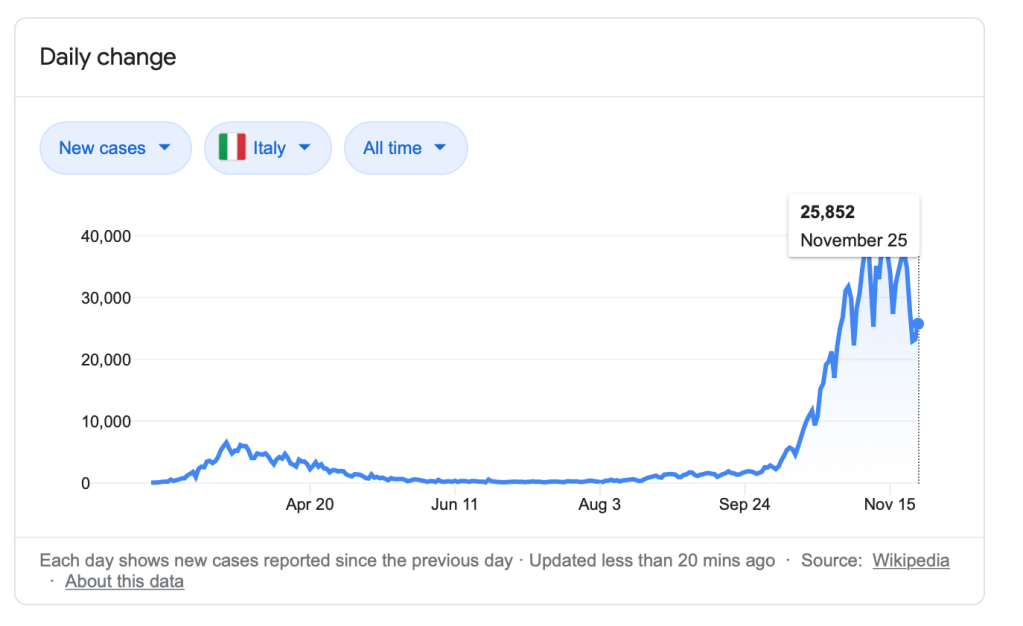Screen dimensions: 1023x626
Task: Expand the Italy country dropdown arrow
Action: [305, 148]
